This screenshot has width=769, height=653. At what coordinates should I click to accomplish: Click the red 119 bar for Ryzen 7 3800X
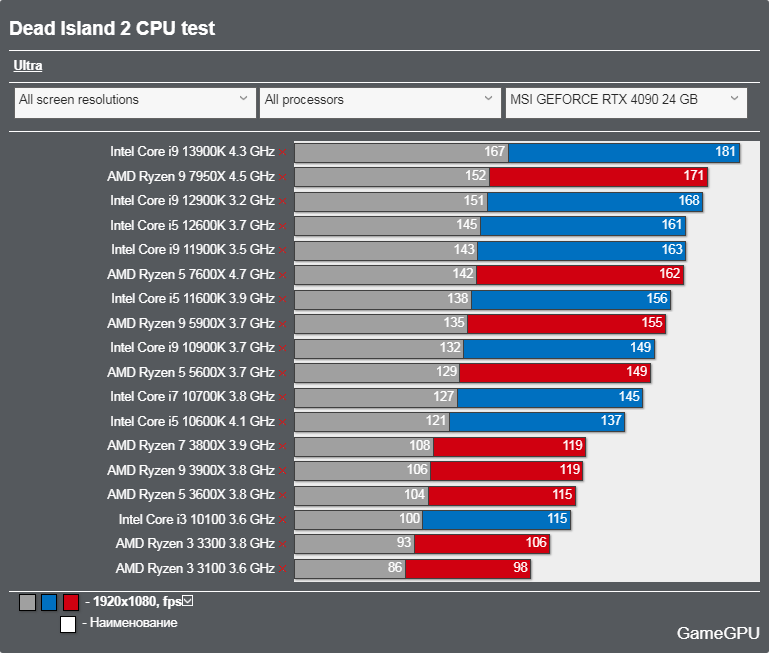pos(510,446)
